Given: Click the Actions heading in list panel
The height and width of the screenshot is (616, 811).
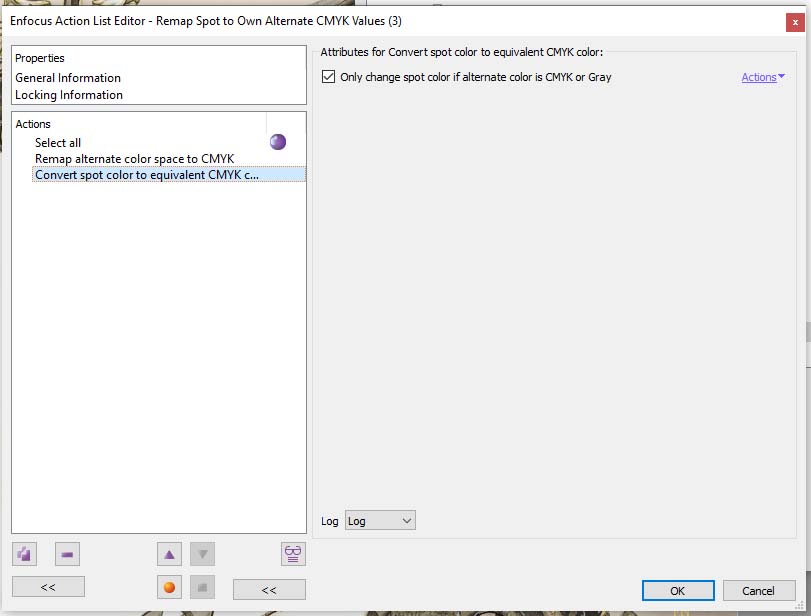Looking at the screenshot, I should coord(33,124).
